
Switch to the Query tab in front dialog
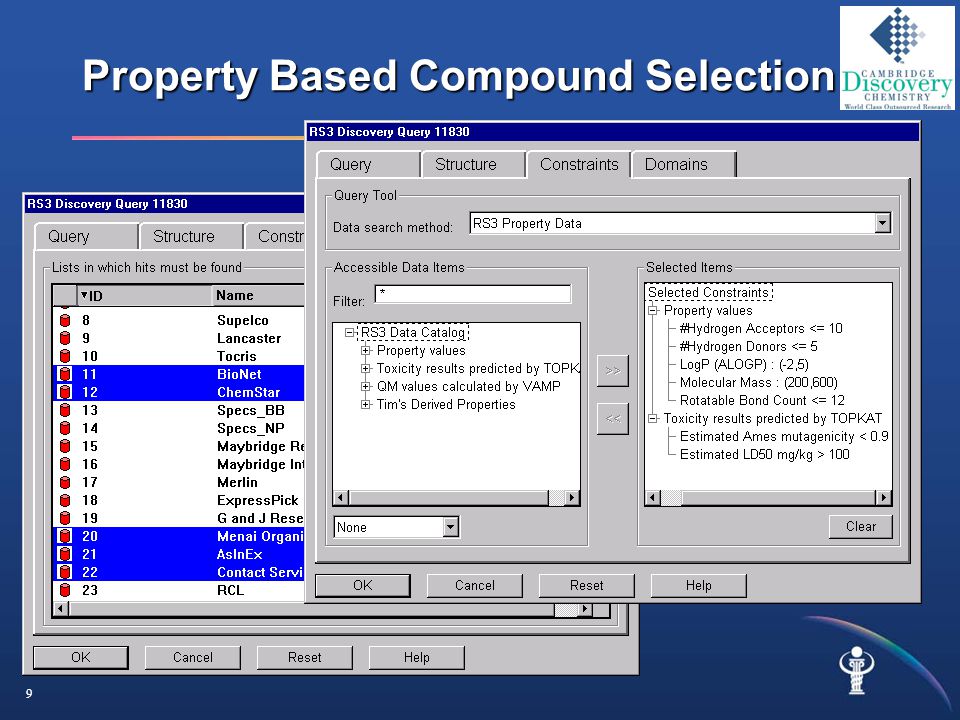pos(369,164)
